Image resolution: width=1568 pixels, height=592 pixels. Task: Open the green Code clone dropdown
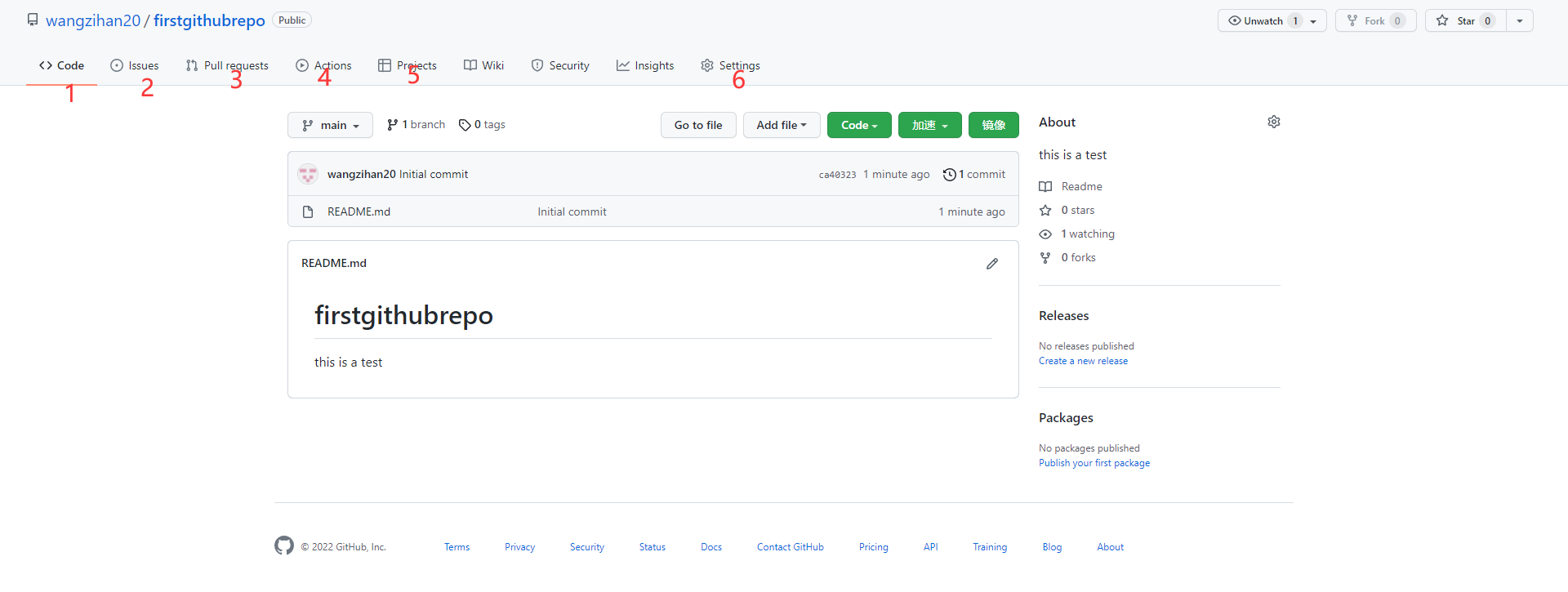pos(859,125)
